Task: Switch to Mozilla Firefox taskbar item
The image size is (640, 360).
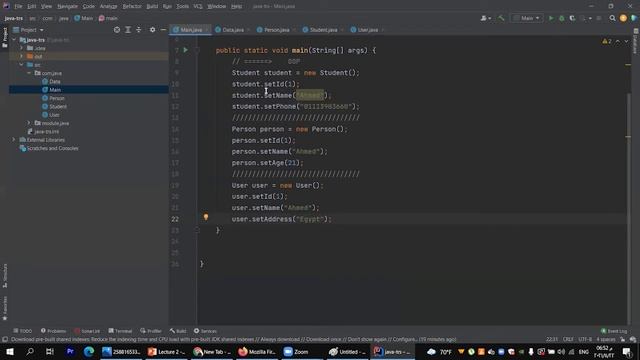Action: [256, 351]
